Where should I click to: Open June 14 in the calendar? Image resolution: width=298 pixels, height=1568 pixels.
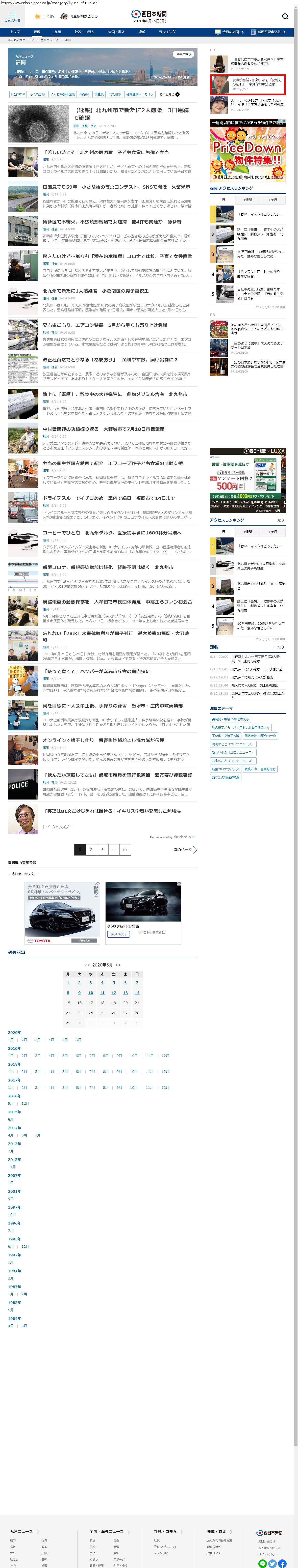[137, 993]
